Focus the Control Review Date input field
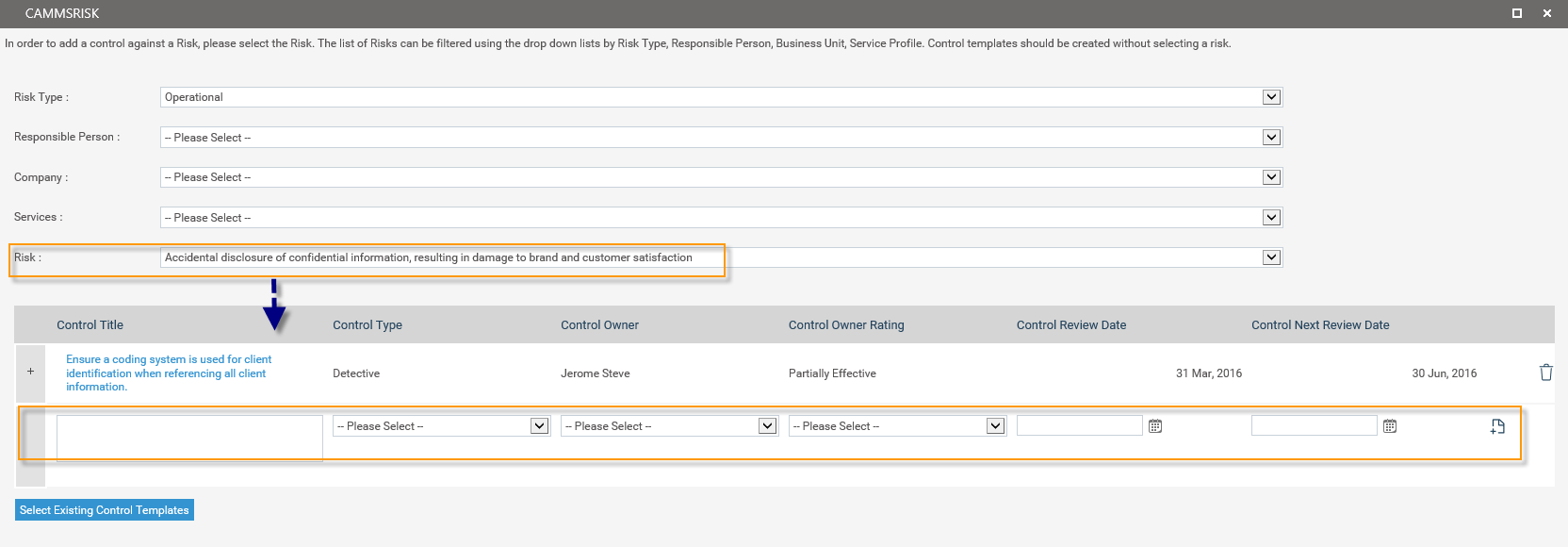 [1079, 426]
